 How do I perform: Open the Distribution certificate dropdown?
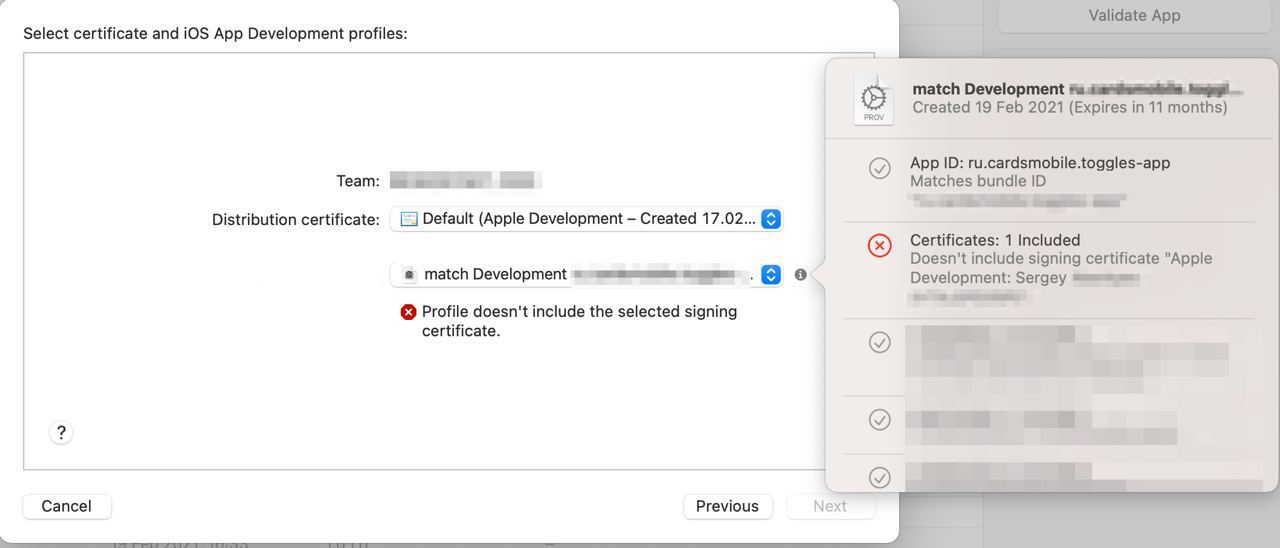[x=586, y=219]
